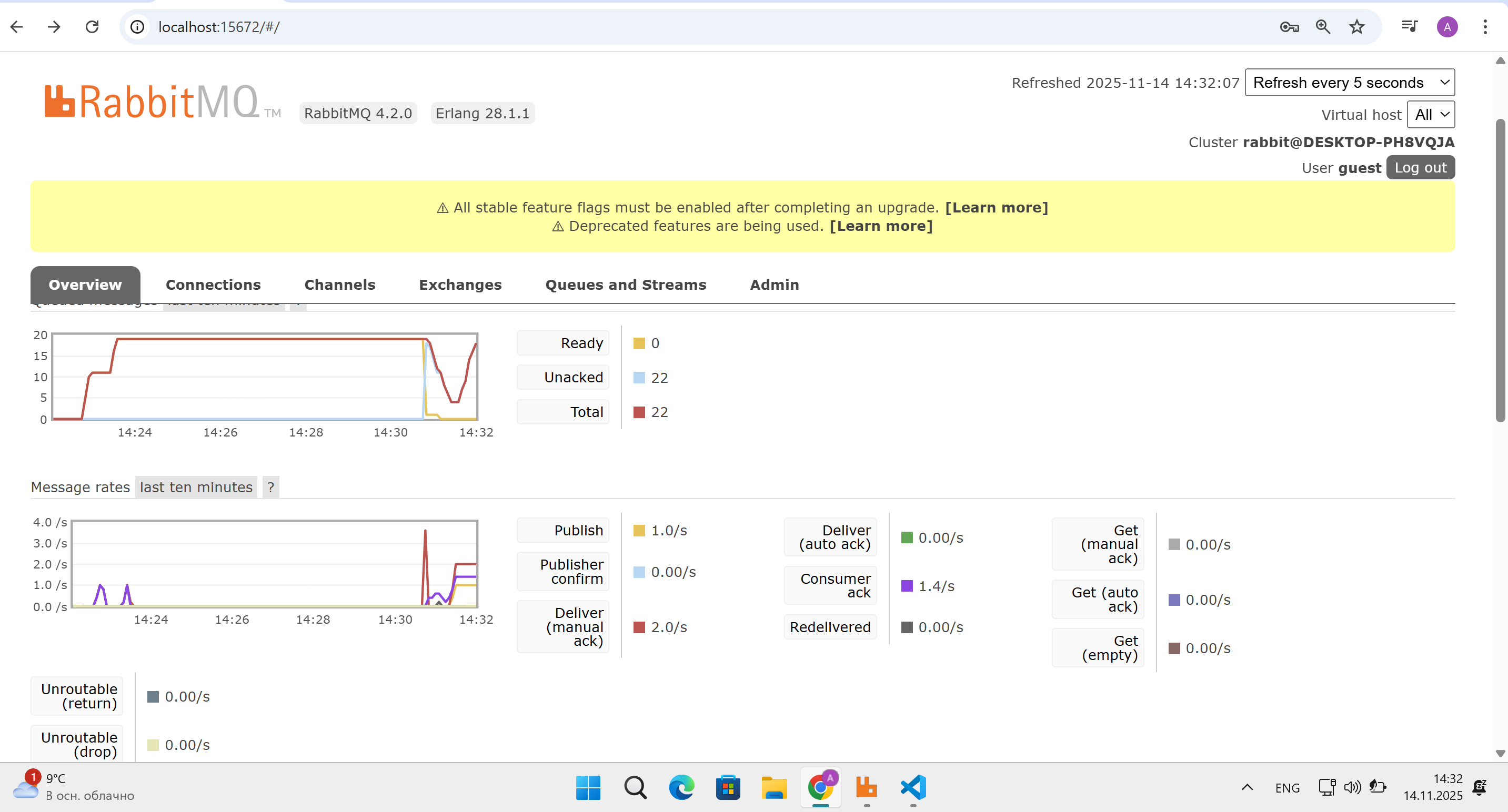Open the Virtual host dropdown

point(1430,115)
